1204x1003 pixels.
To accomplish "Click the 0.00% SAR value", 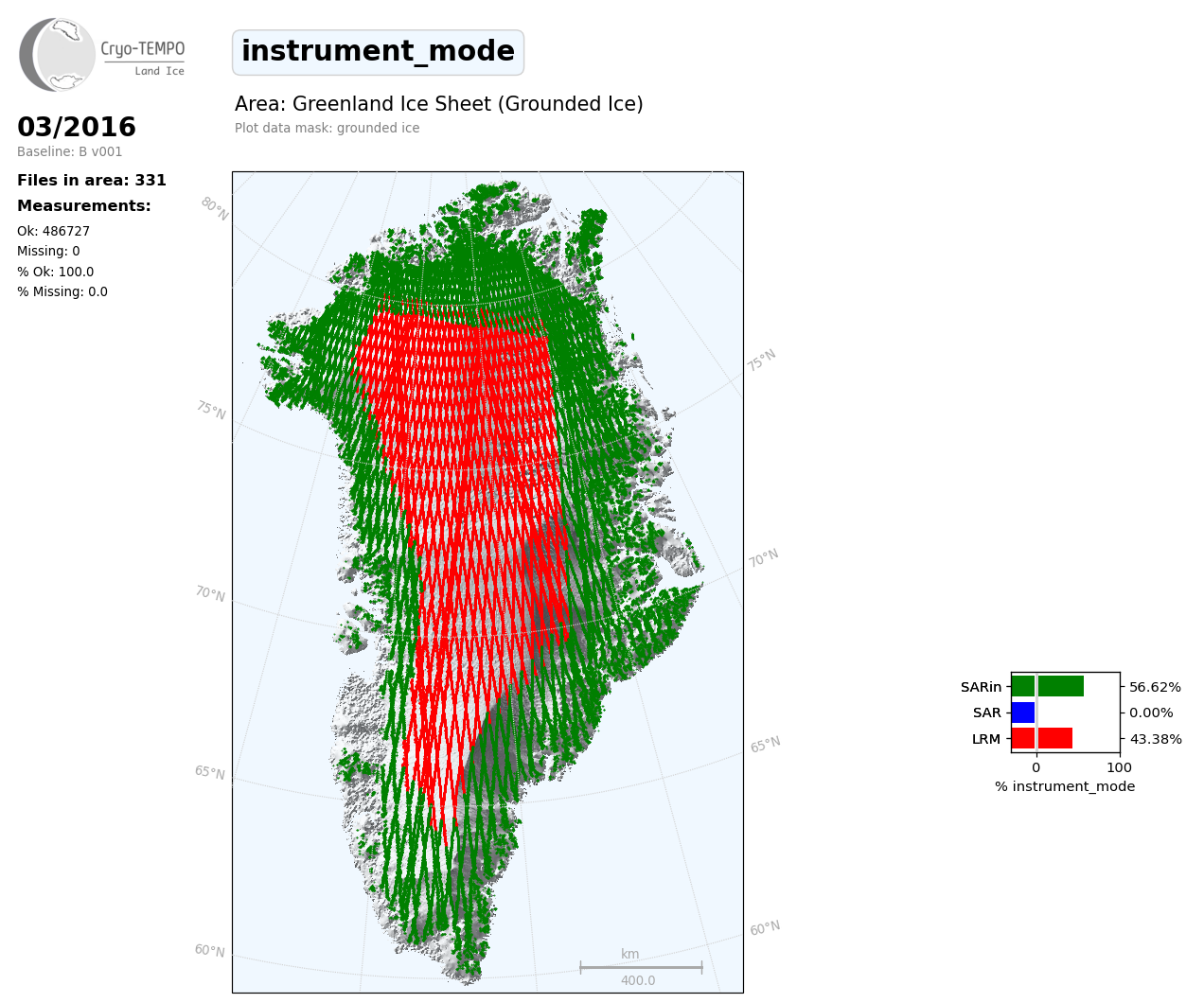I will coord(1151,713).
